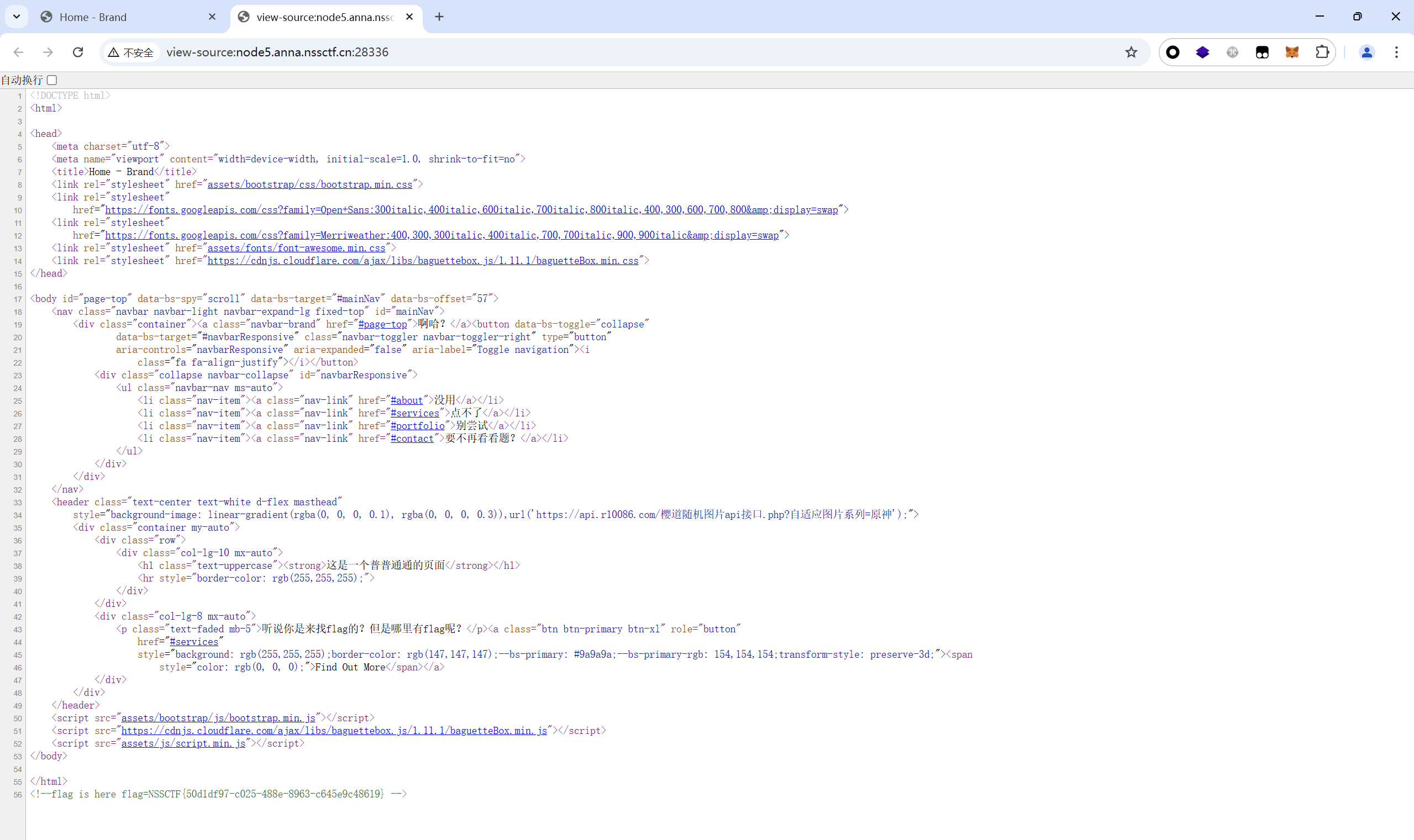Open font-awesome.min.css link
Viewport: 1414px width, 840px height.
click(x=296, y=248)
